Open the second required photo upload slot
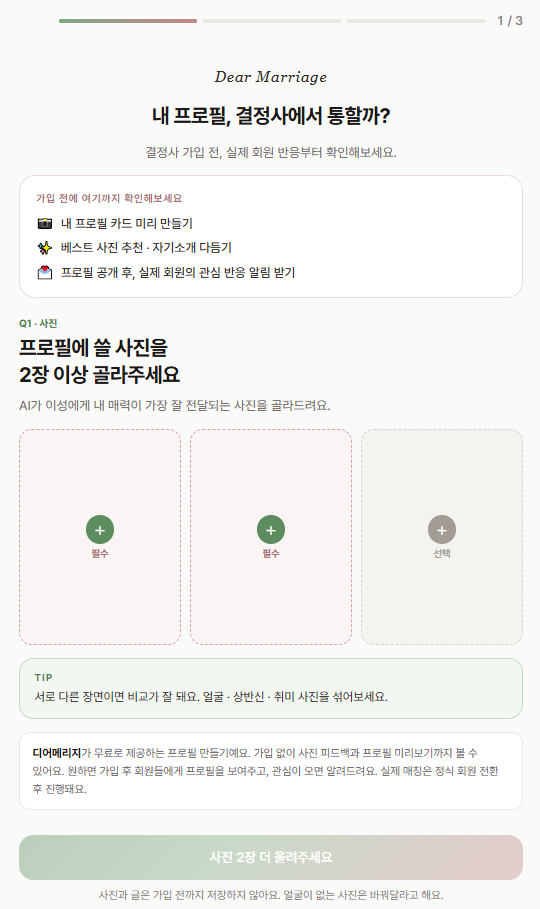540x909 pixels. [x=271, y=537]
